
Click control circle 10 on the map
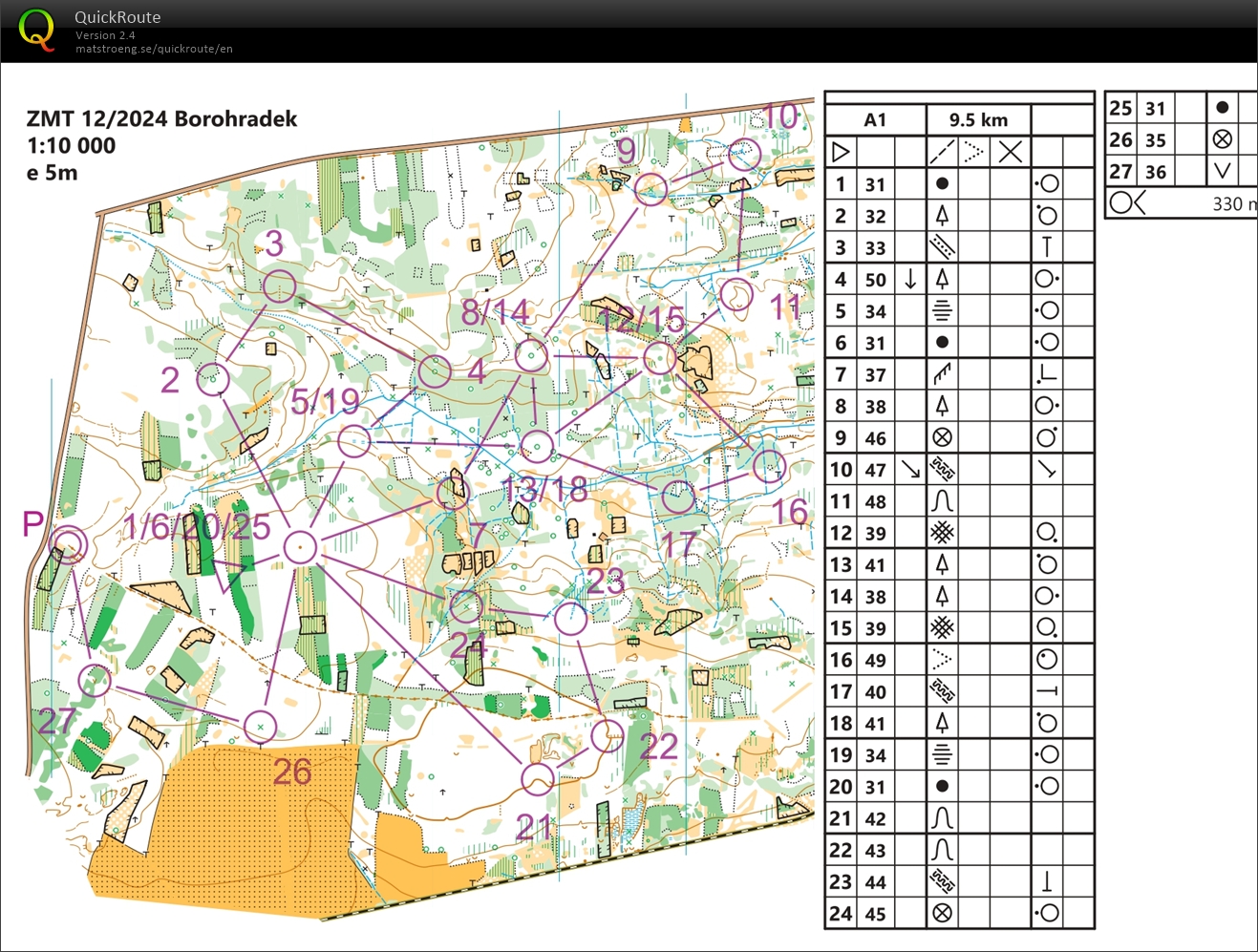click(x=744, y=155)
